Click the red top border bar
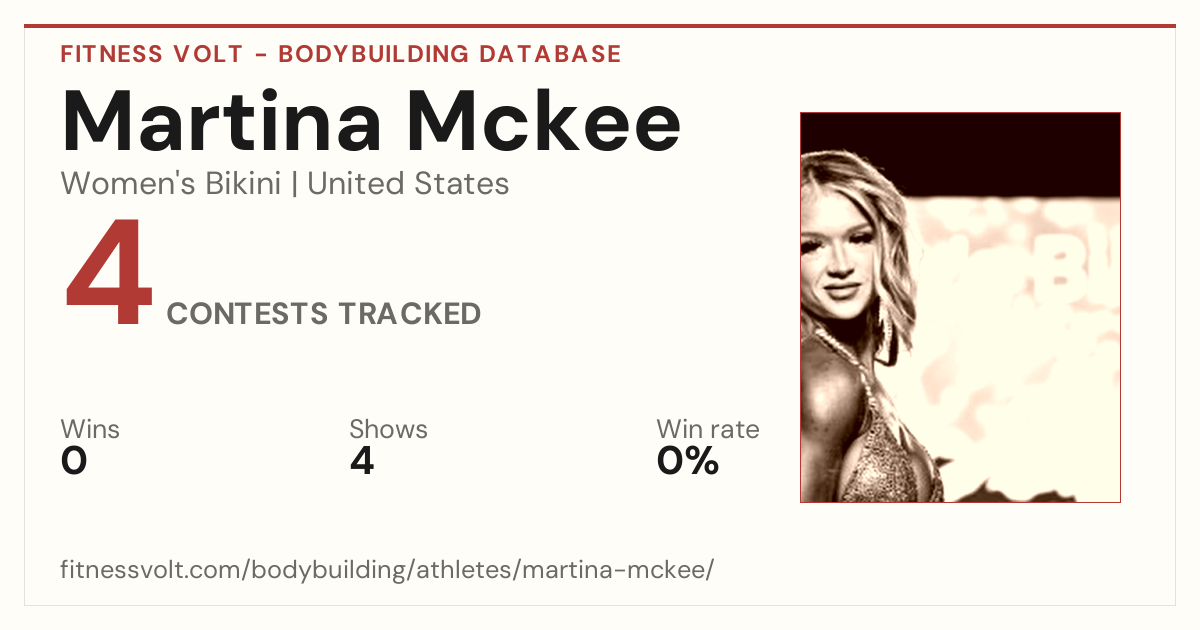The width and height of the screenshot is (1200, 630). pos(600,26)
